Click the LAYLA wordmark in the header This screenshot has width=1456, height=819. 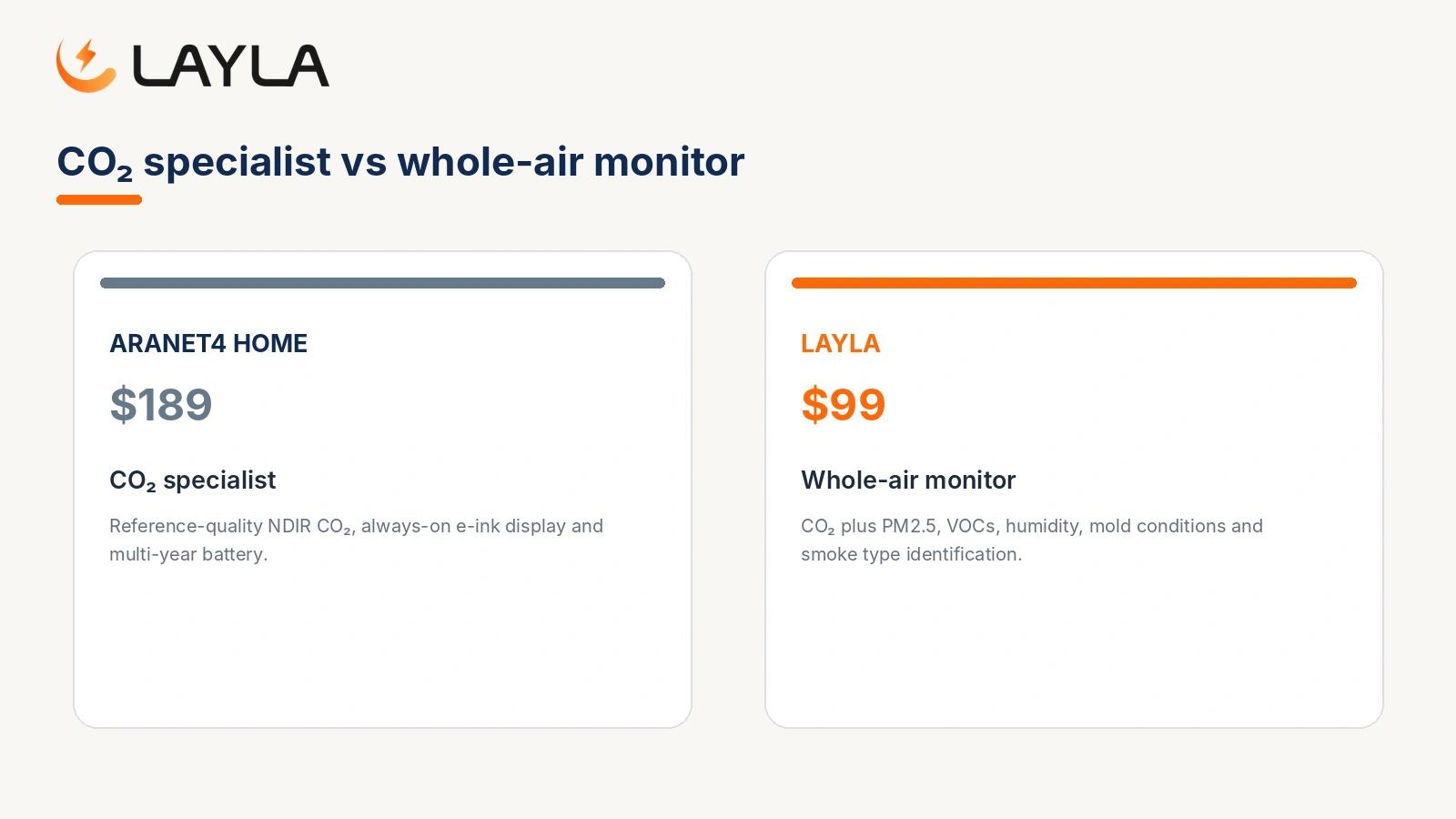(x=231, y=66)
